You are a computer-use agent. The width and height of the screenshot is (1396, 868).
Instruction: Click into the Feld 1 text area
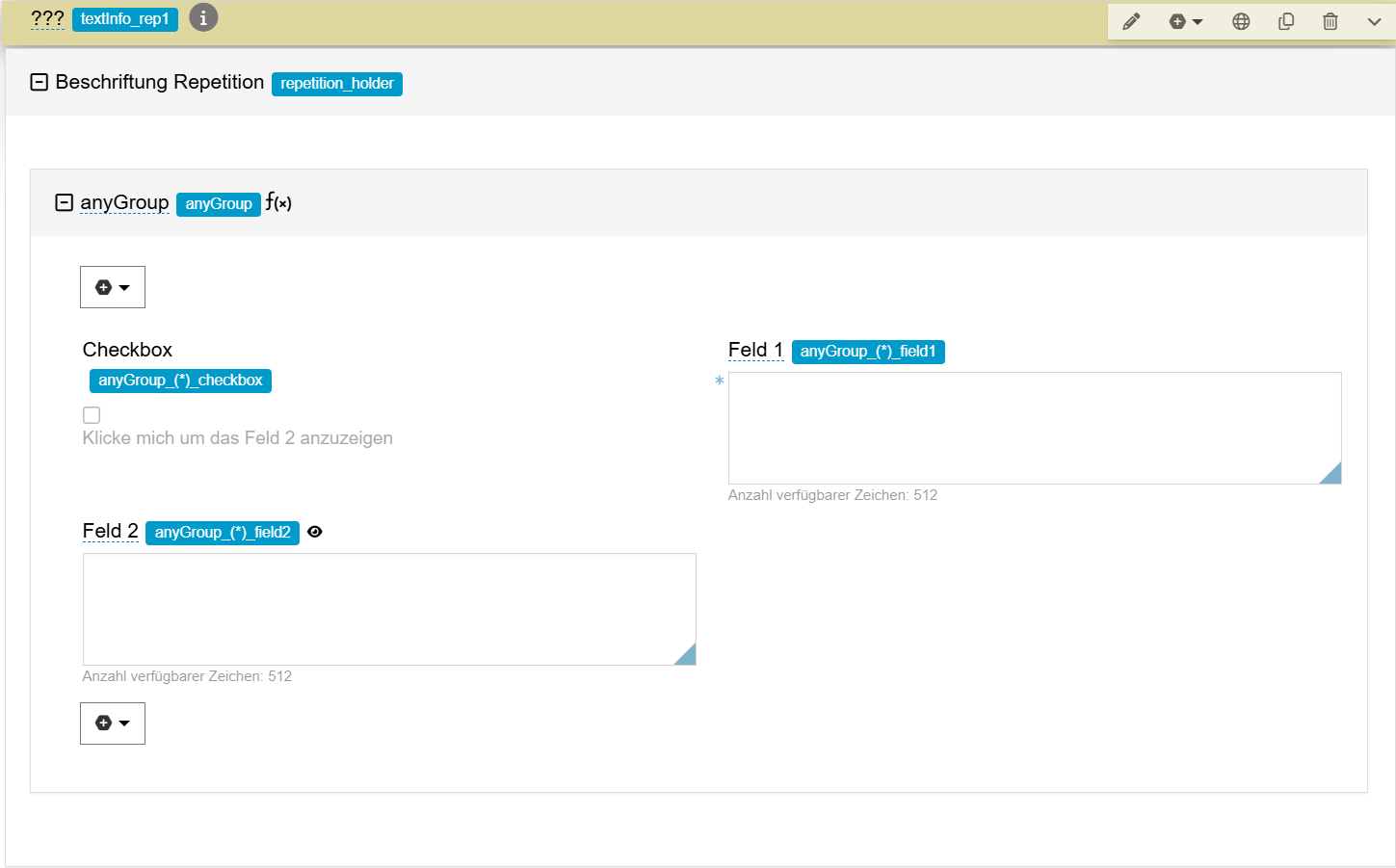[1034, 428]
